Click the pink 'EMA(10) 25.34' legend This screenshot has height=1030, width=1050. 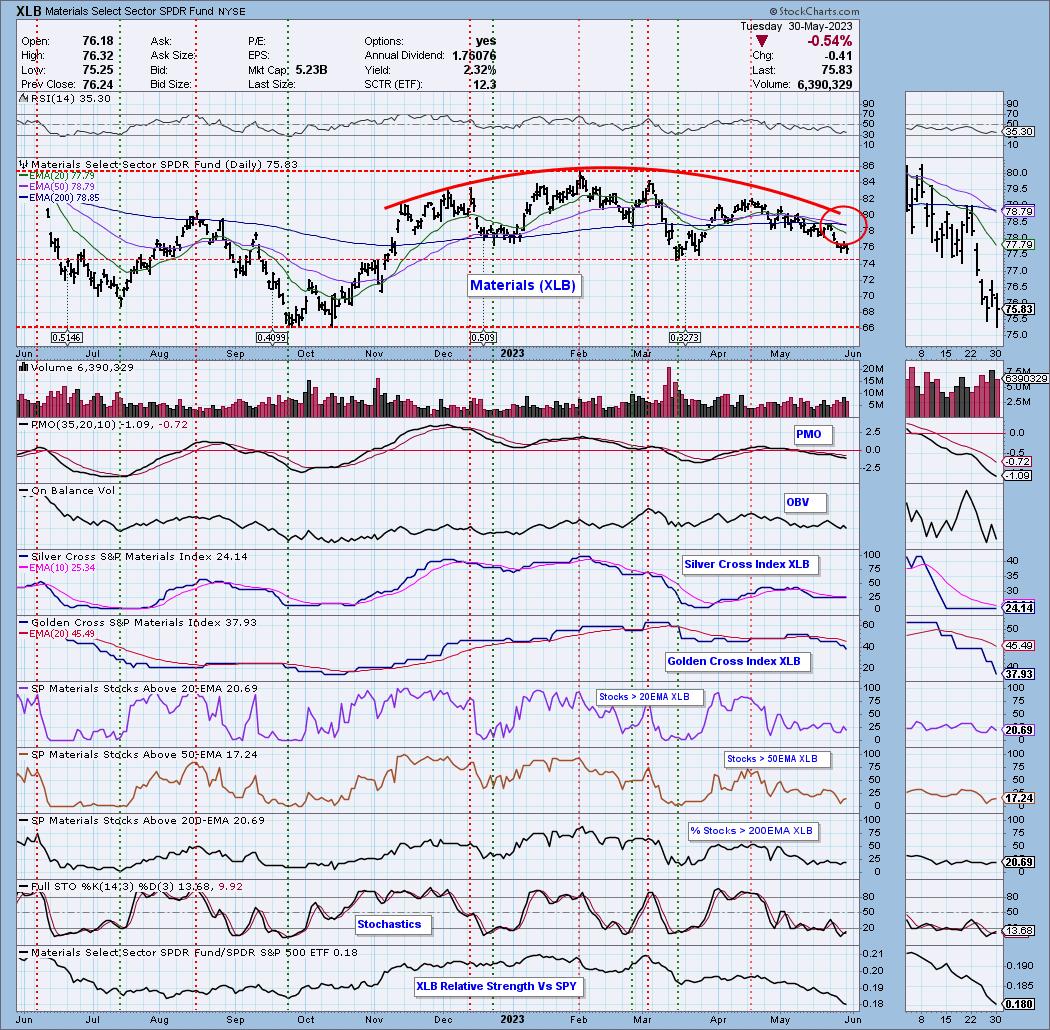[56, 567]
